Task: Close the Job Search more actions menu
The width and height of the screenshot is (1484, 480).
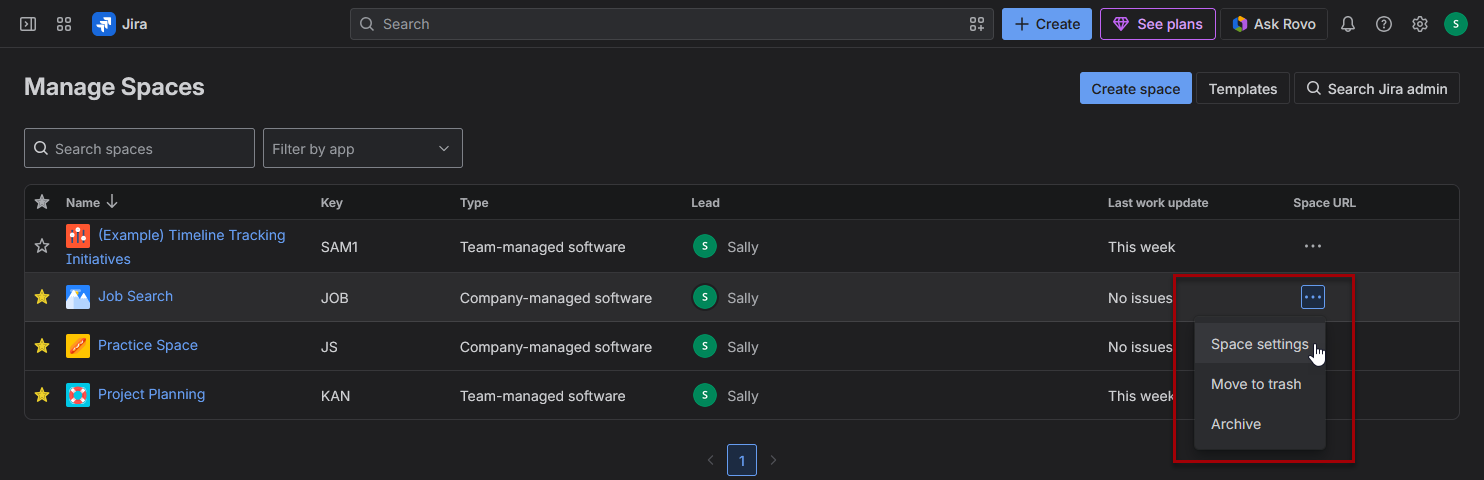Action: (x=1313, y=297)
